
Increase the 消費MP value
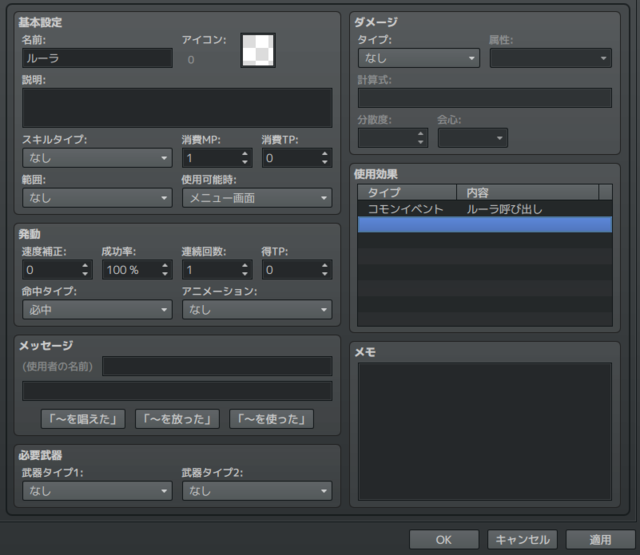[x=245, y=154]
